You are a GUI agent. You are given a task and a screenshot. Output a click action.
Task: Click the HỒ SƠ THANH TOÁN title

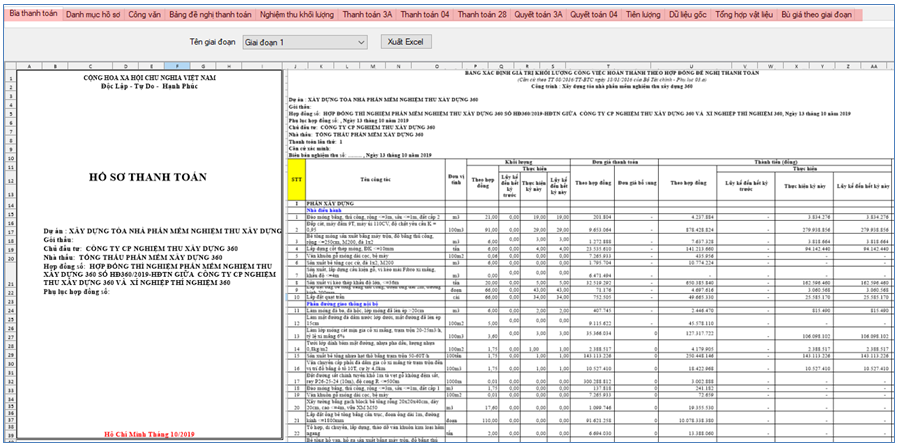click(150, 177)
